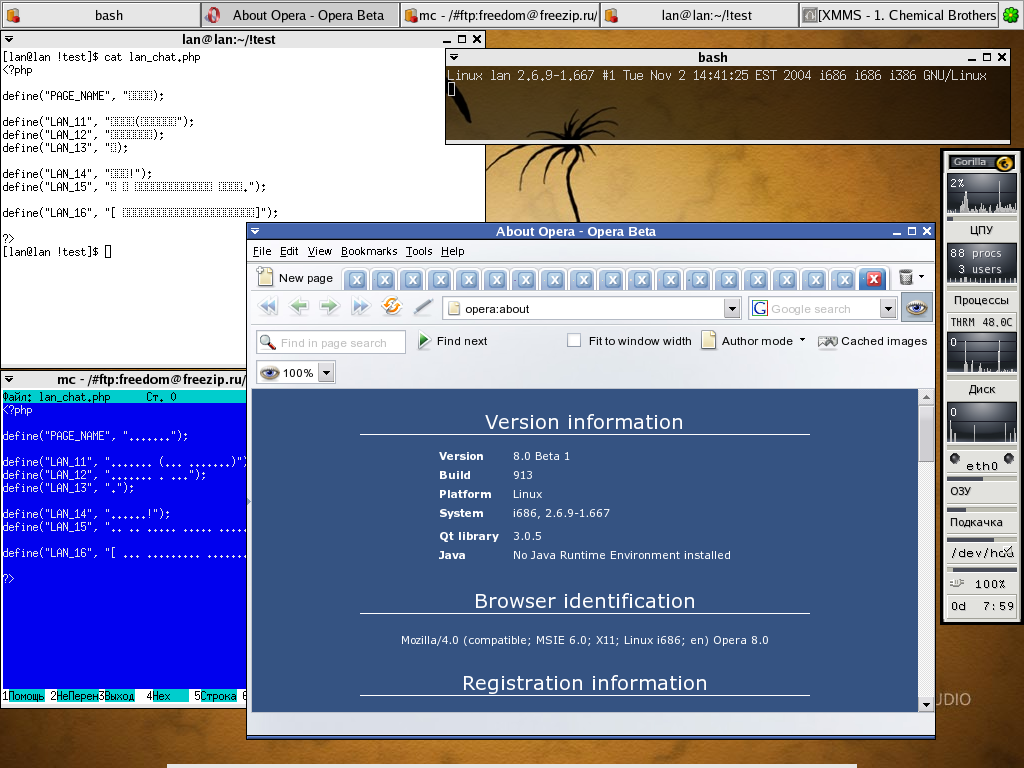Viewport: 1024px width, 768px height.
Task: Click the Процессы label in GKrellM
Action: pyautogui.click(x=981, y=300)
